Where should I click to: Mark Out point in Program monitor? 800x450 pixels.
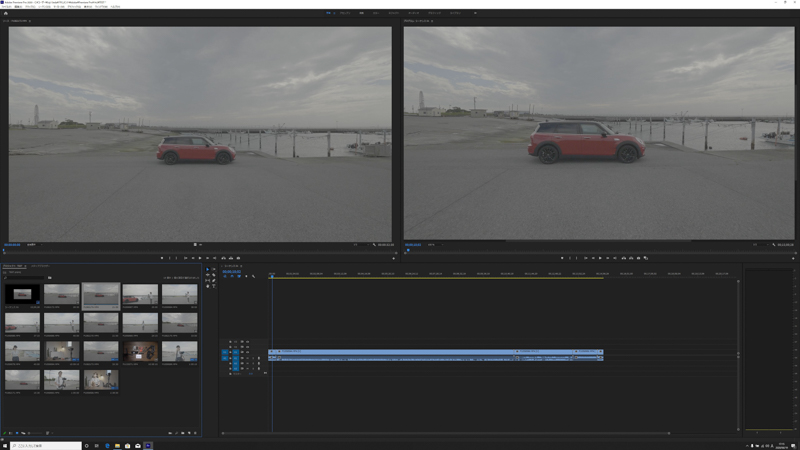[577, 258]
